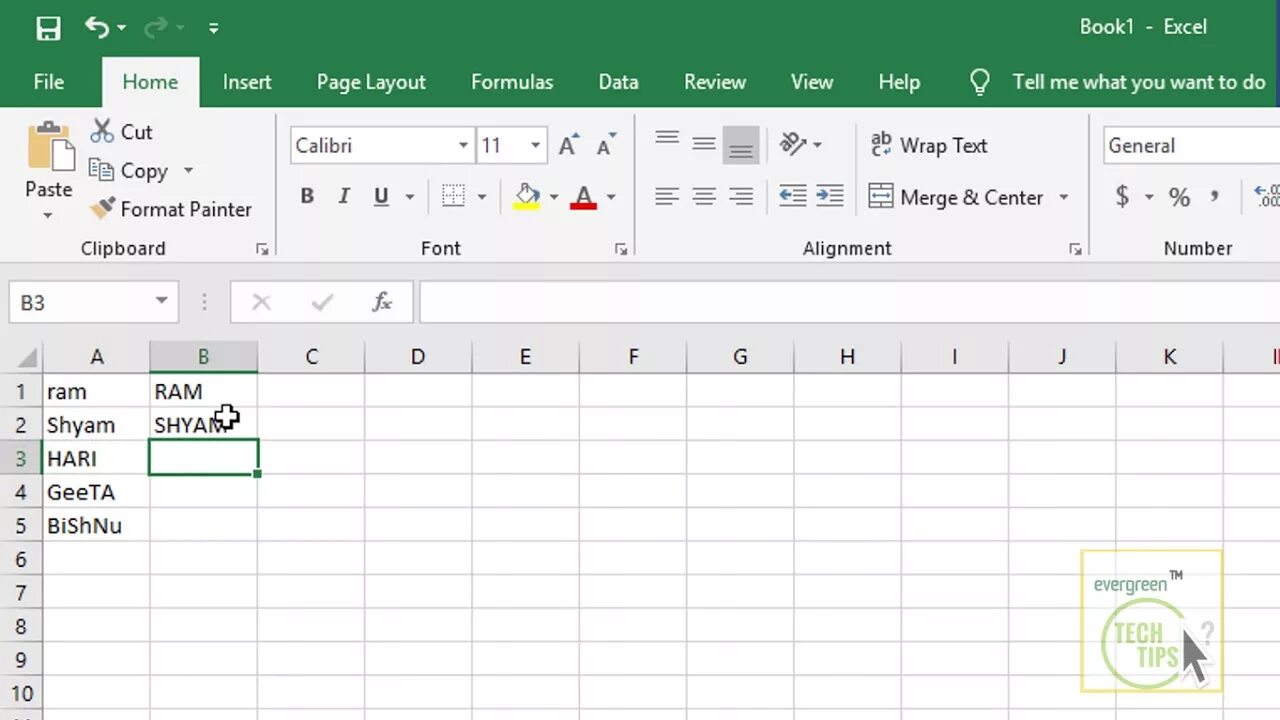This screenshot has width=1280, height=720.
Task: Click the Save icon in title bar
Action: tap(48, 28)
